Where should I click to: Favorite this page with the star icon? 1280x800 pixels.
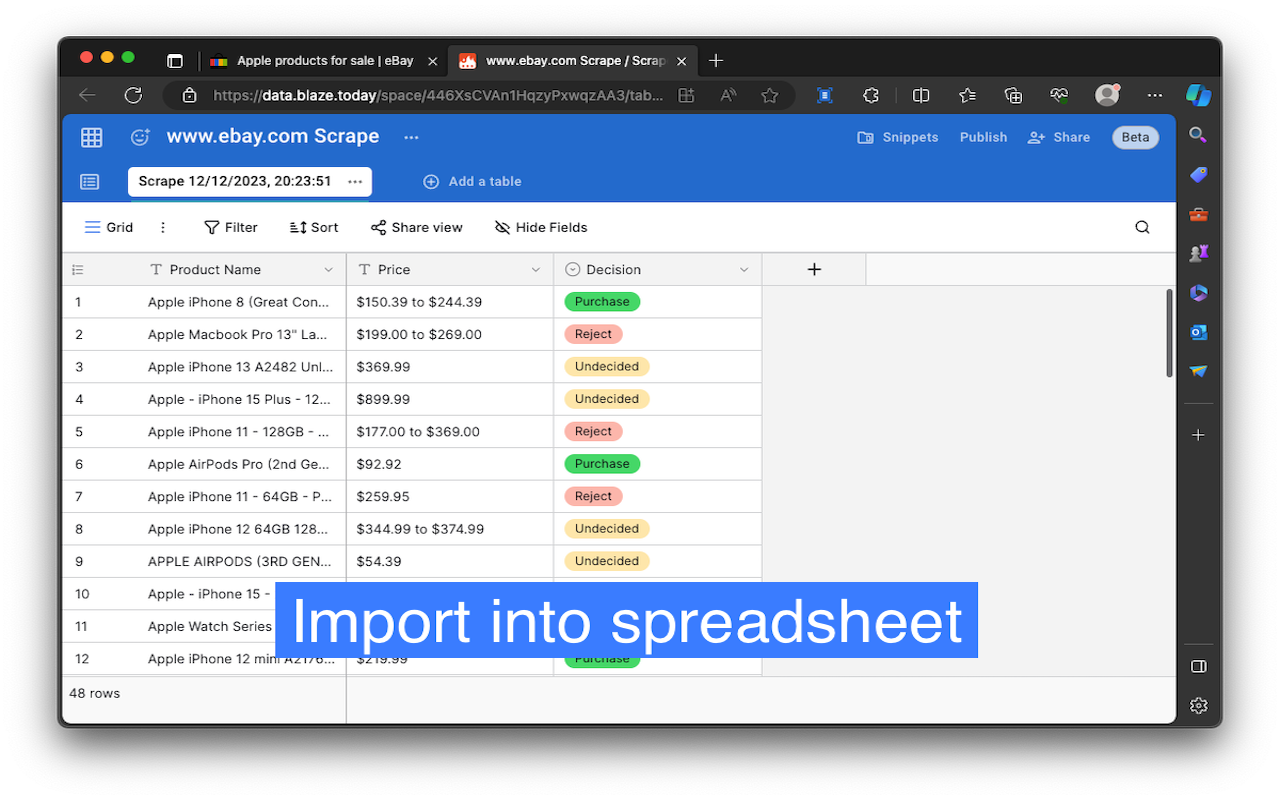coord(769,95)
